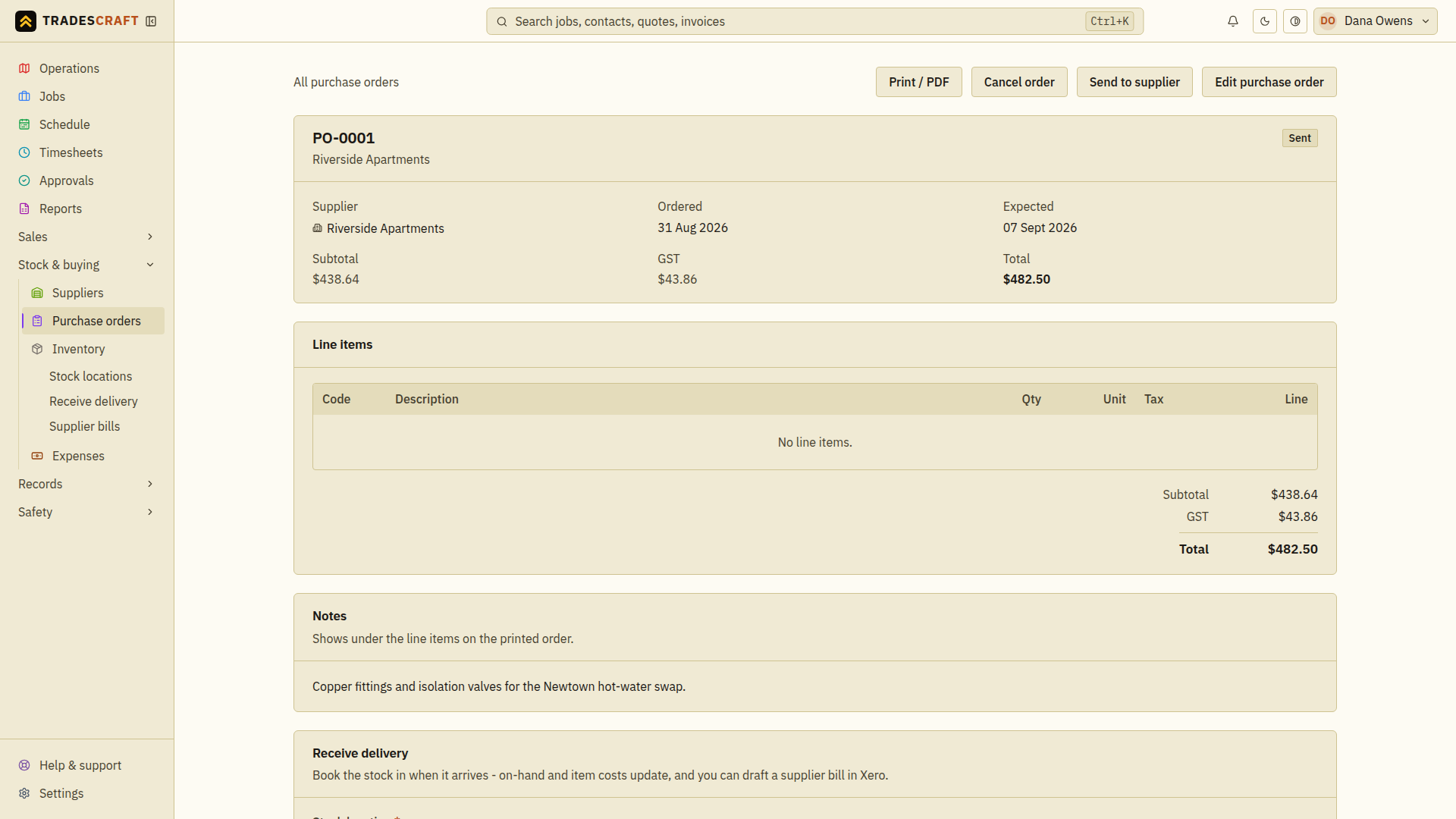Open Receive delivery in sidebar
The height and width of the screenshot is (819, 1456).
pyautogui.click(x=93, y=401)
